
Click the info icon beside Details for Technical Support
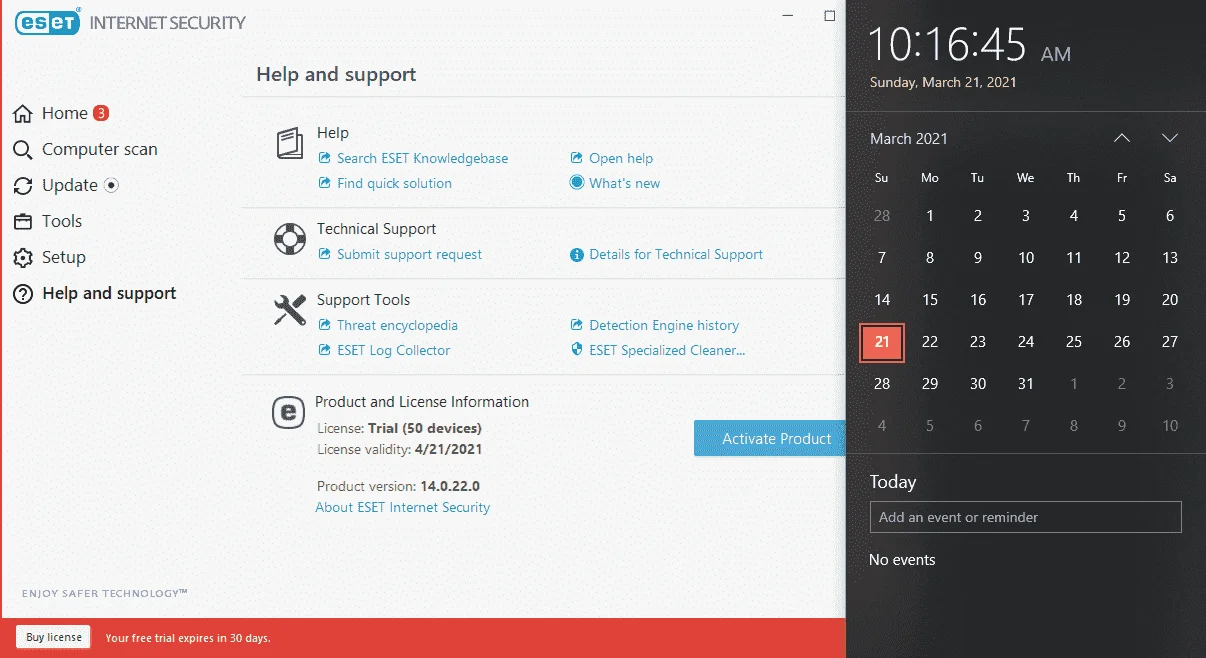(x=577, y=255)
